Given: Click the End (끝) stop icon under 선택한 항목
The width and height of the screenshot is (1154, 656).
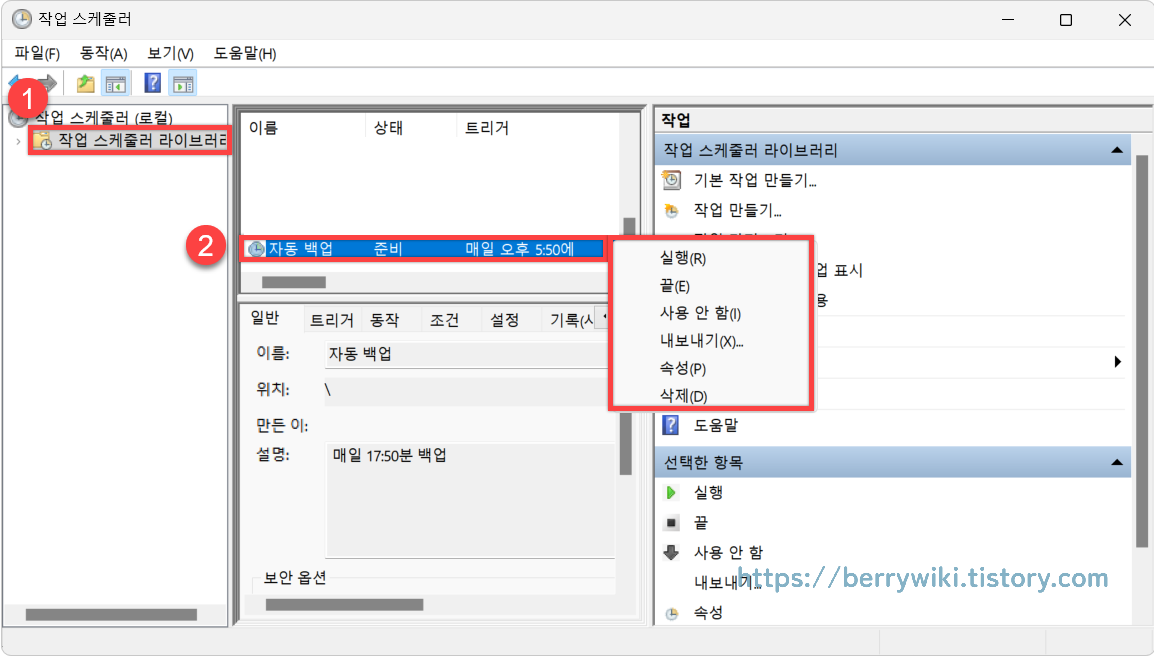Looking at the screenshot, I should click(x=670, y=522).
